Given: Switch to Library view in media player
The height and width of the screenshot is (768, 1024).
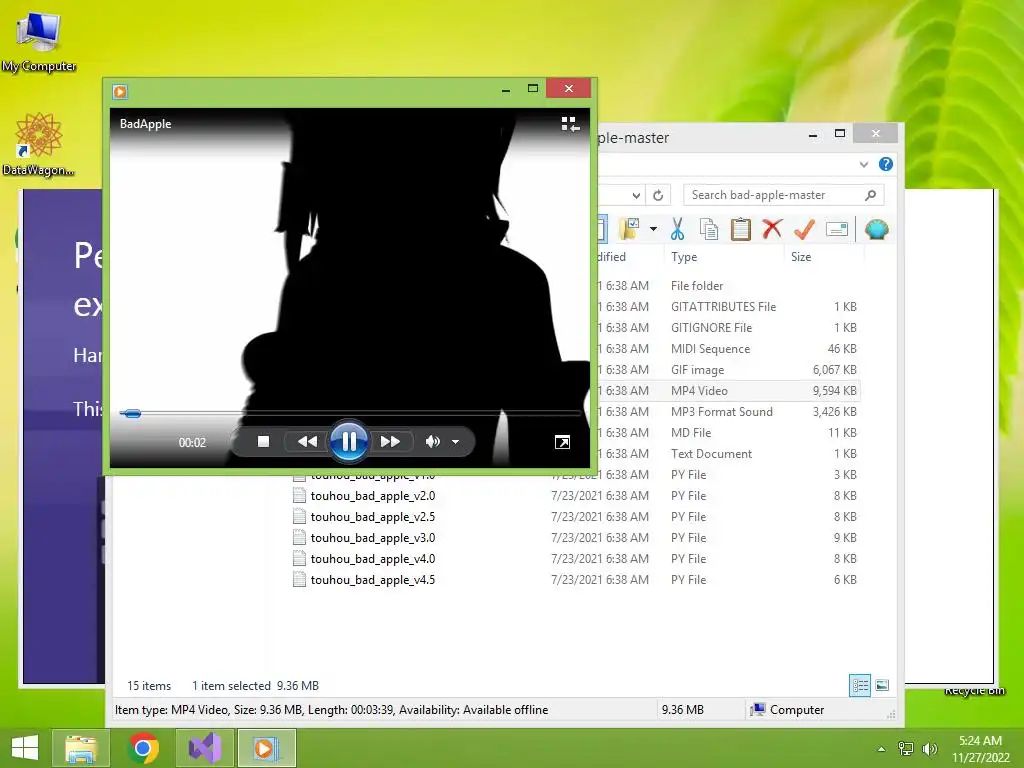Looking at the screenshot, I should coord(570,124).
